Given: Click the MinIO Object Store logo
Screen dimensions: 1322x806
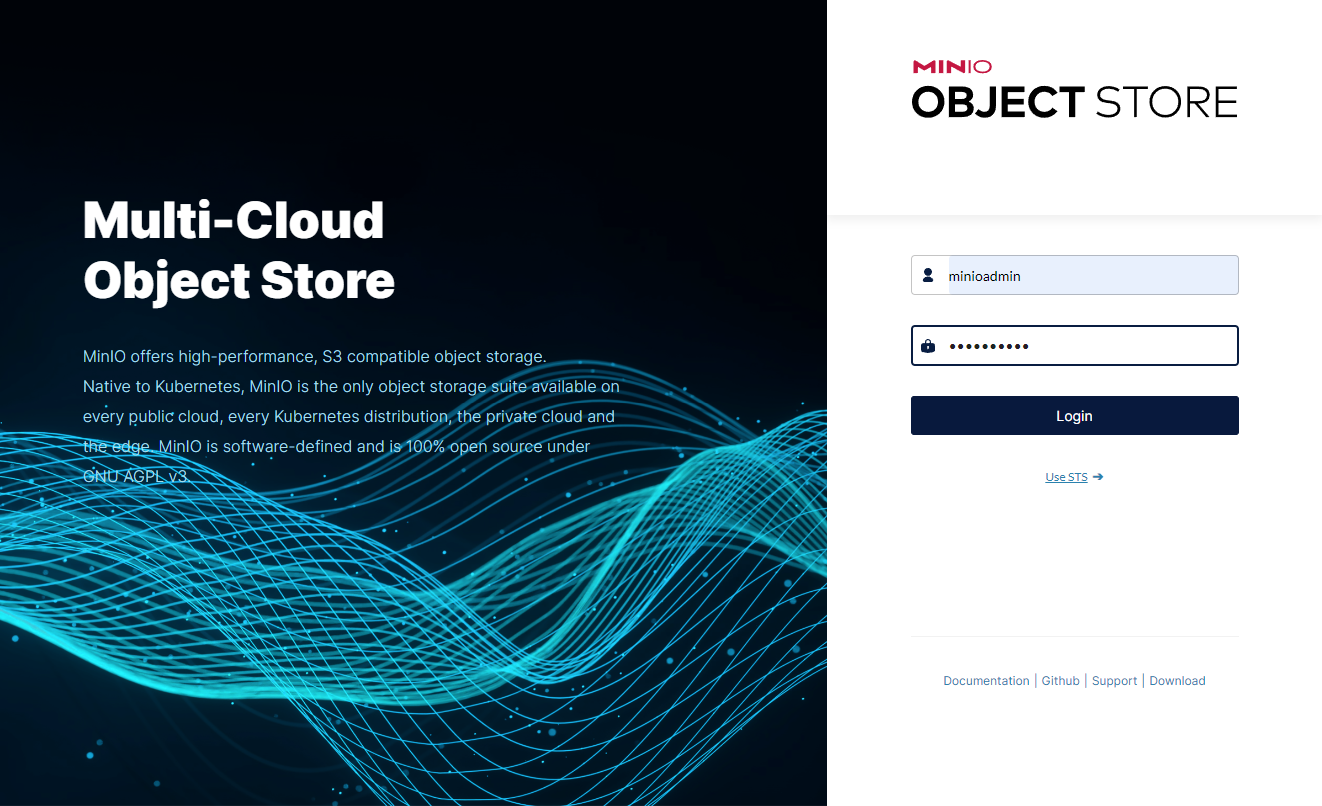Looking at the screenshot, I should click(1075, 89).
